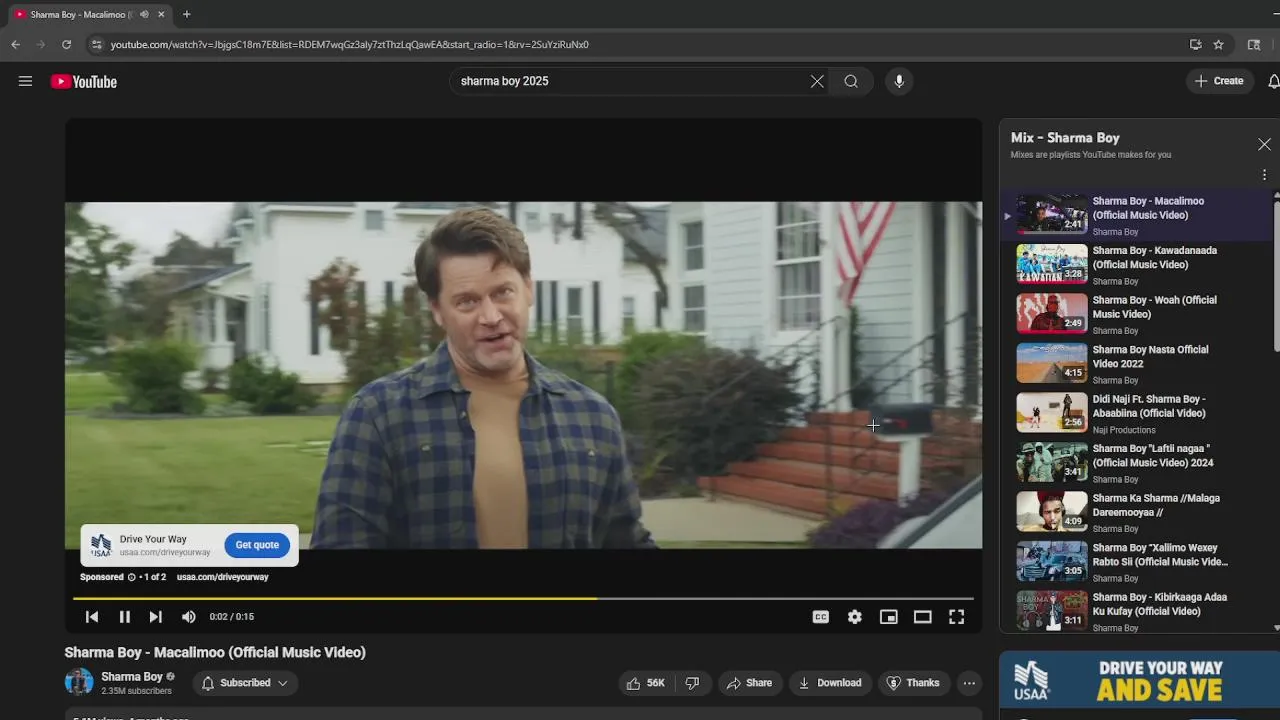Open usaa.com/driveyourway sponsored link
The width and height of the screenshot is (1280, 720).
pos(223,577)
